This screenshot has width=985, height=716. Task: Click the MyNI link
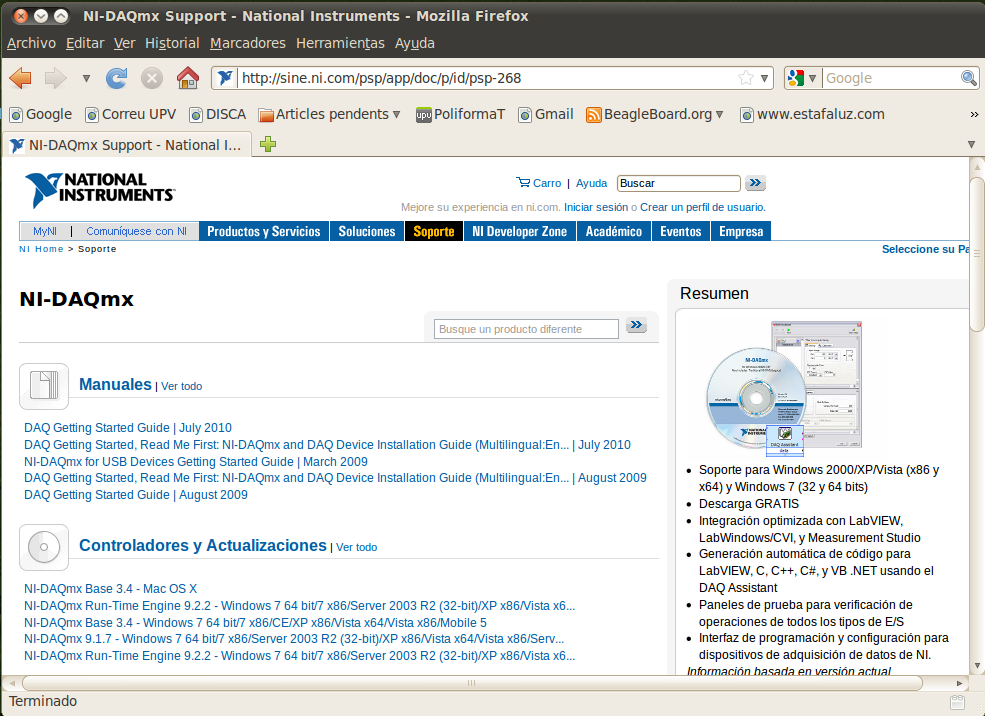pos(45,231)
